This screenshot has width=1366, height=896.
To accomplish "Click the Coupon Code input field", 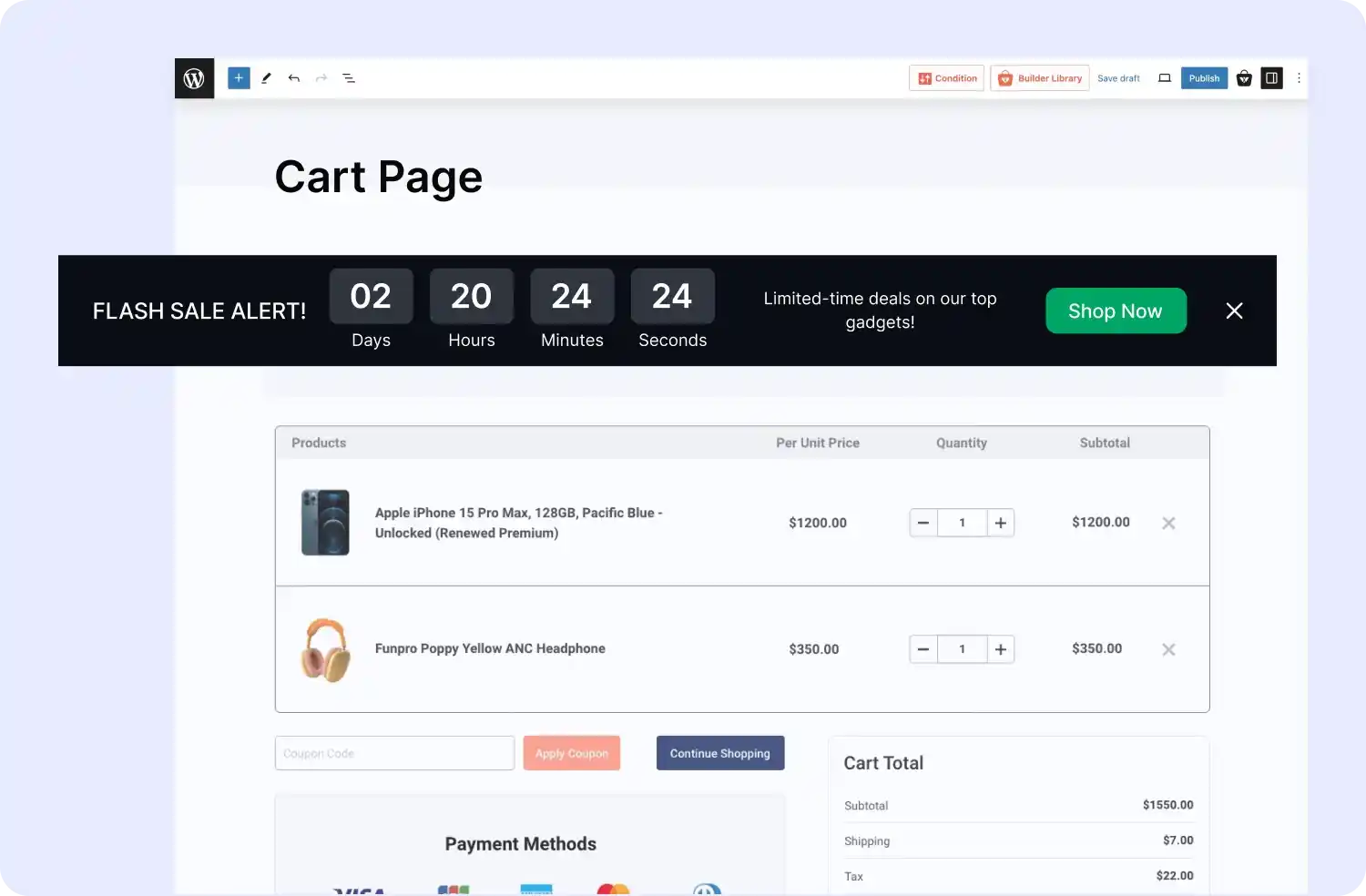I will pyautogui.click(x=393, y=753).
